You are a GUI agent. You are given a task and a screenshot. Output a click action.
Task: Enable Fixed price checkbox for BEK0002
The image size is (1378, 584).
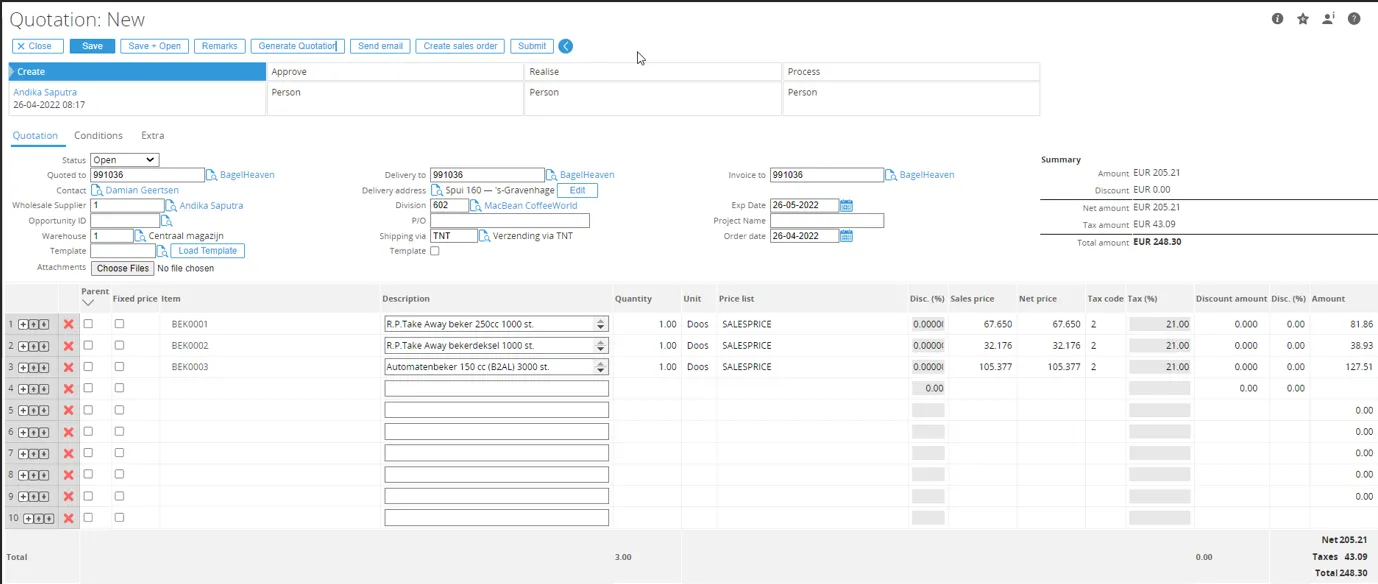[x=119, y=345]
